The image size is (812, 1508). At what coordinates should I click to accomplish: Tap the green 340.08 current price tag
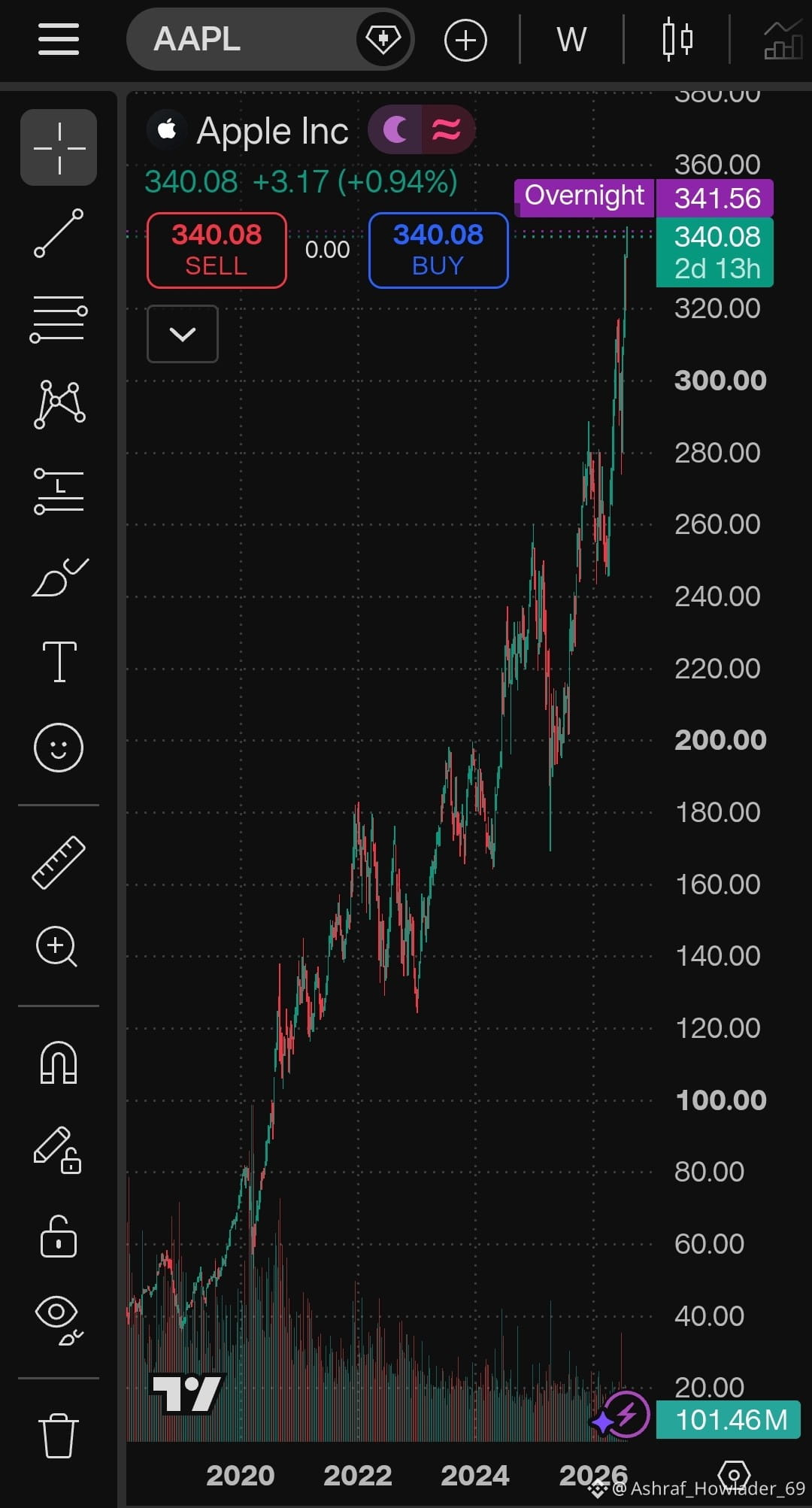[x=715, y=252]
